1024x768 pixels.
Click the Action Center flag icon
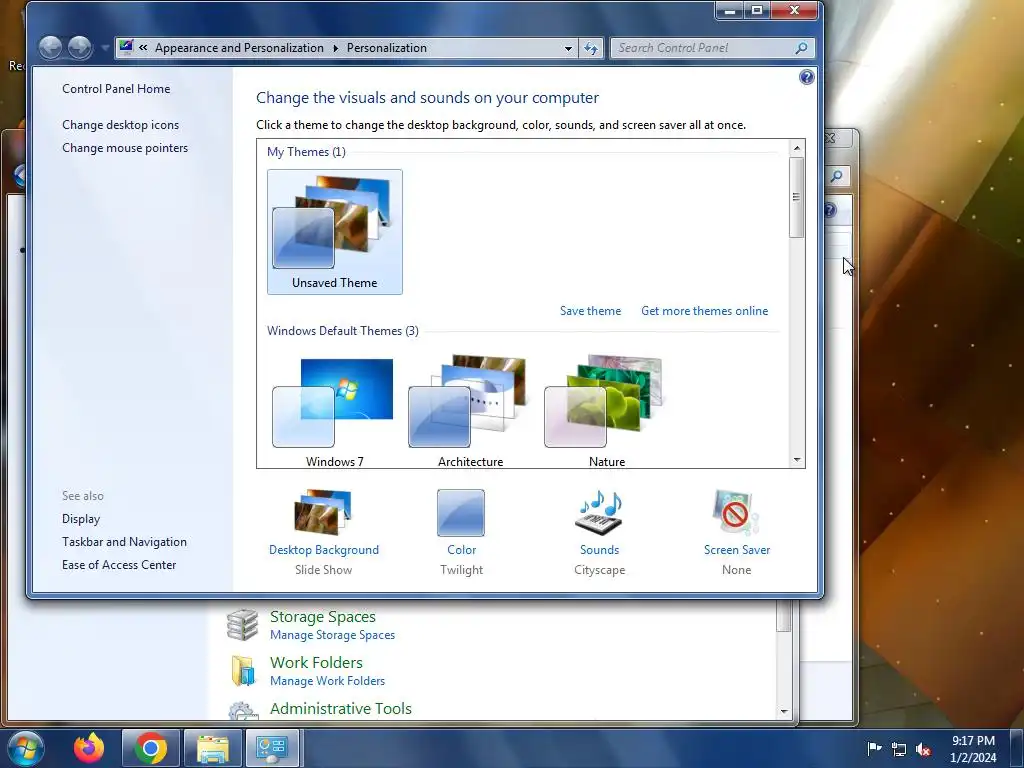click(x=874, y=748)
